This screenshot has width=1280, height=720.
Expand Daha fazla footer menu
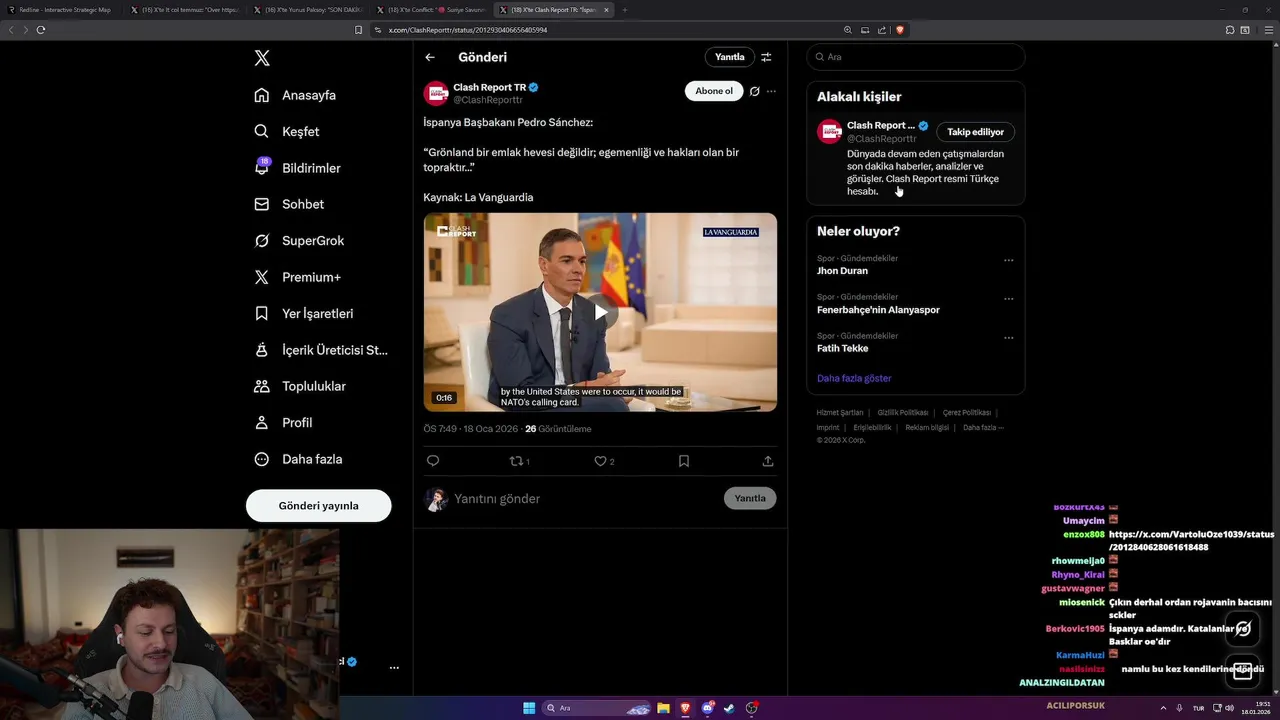point(983,427)
